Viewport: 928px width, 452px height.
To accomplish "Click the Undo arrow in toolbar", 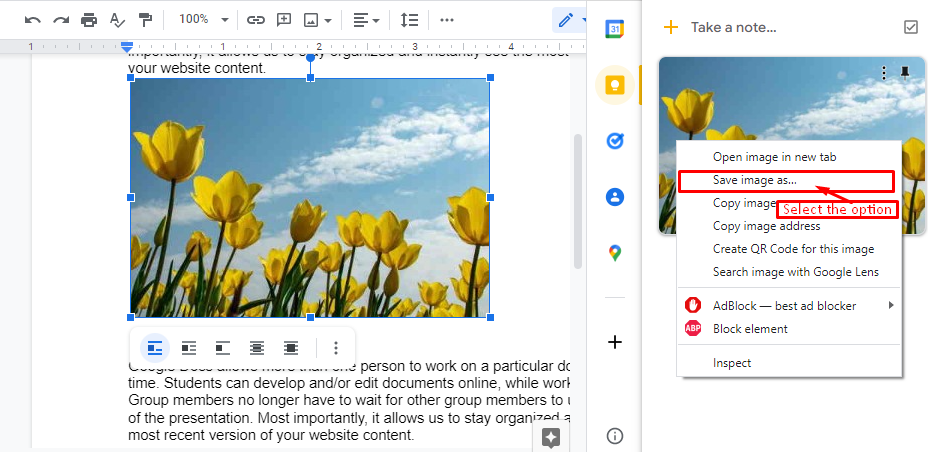I will (x=33, y=20).
